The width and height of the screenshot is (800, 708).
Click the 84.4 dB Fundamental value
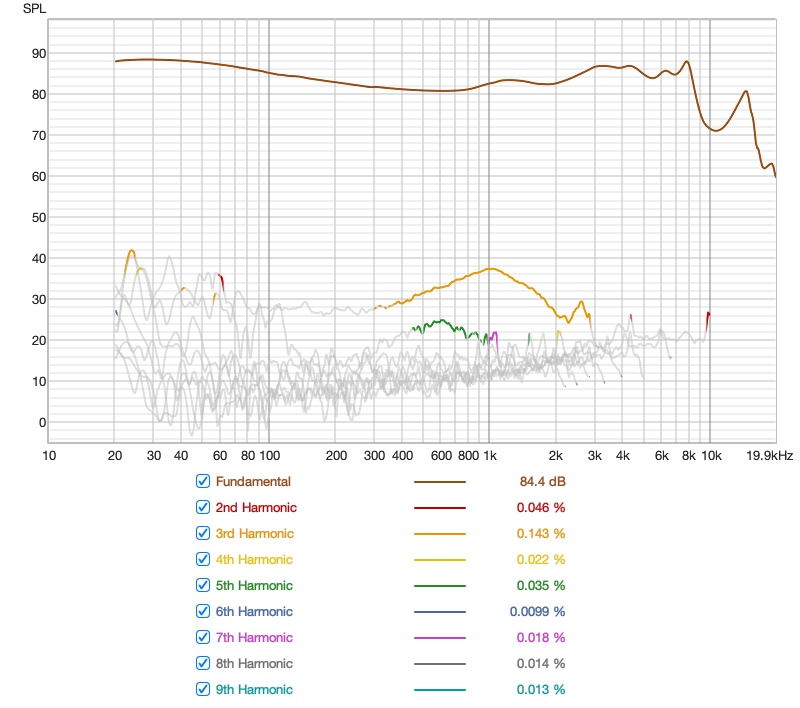tap(542, 481)
